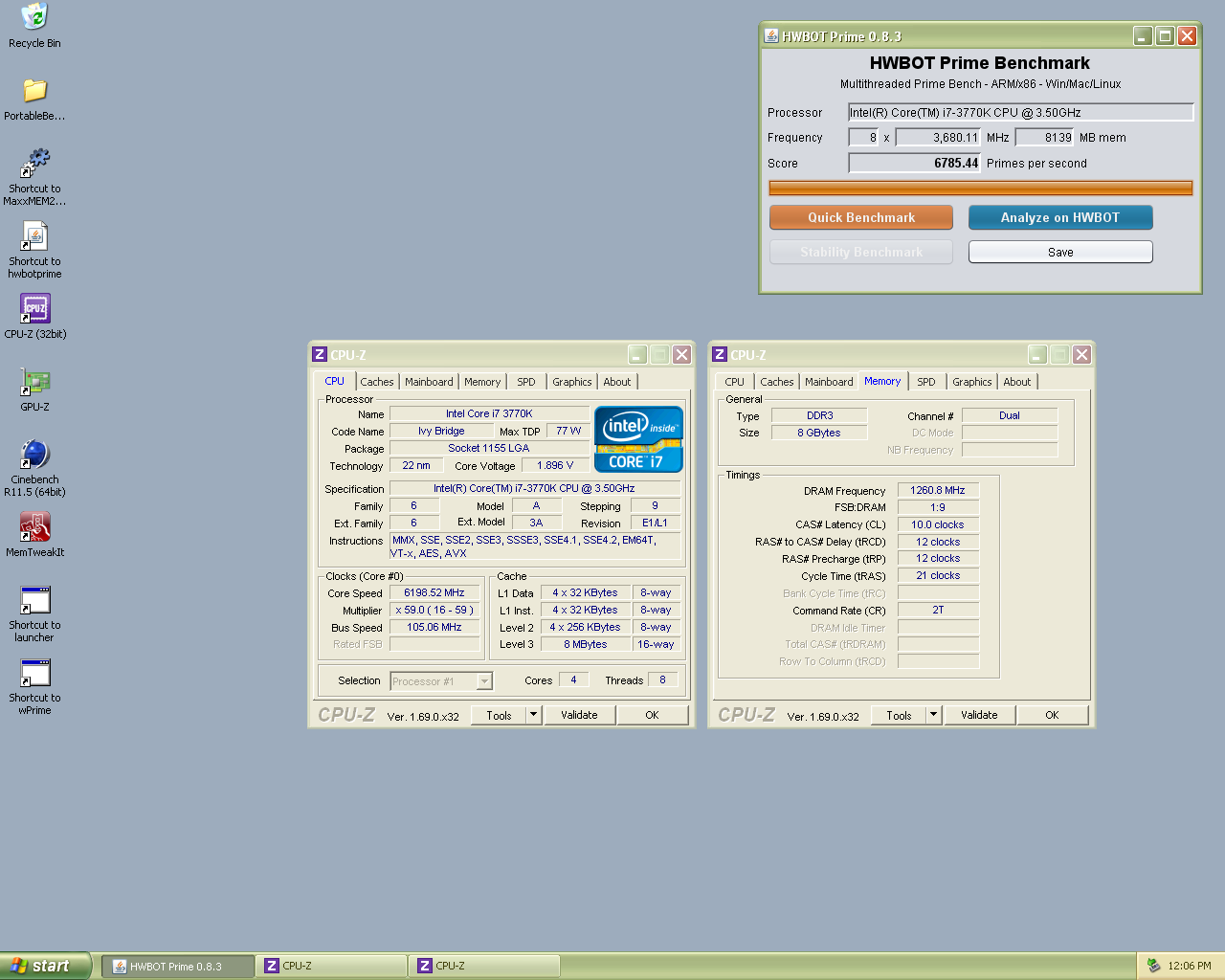Open the Windows Start menu
The height and width of the screenshot is (980, 1225).
[x=46, y=966]
